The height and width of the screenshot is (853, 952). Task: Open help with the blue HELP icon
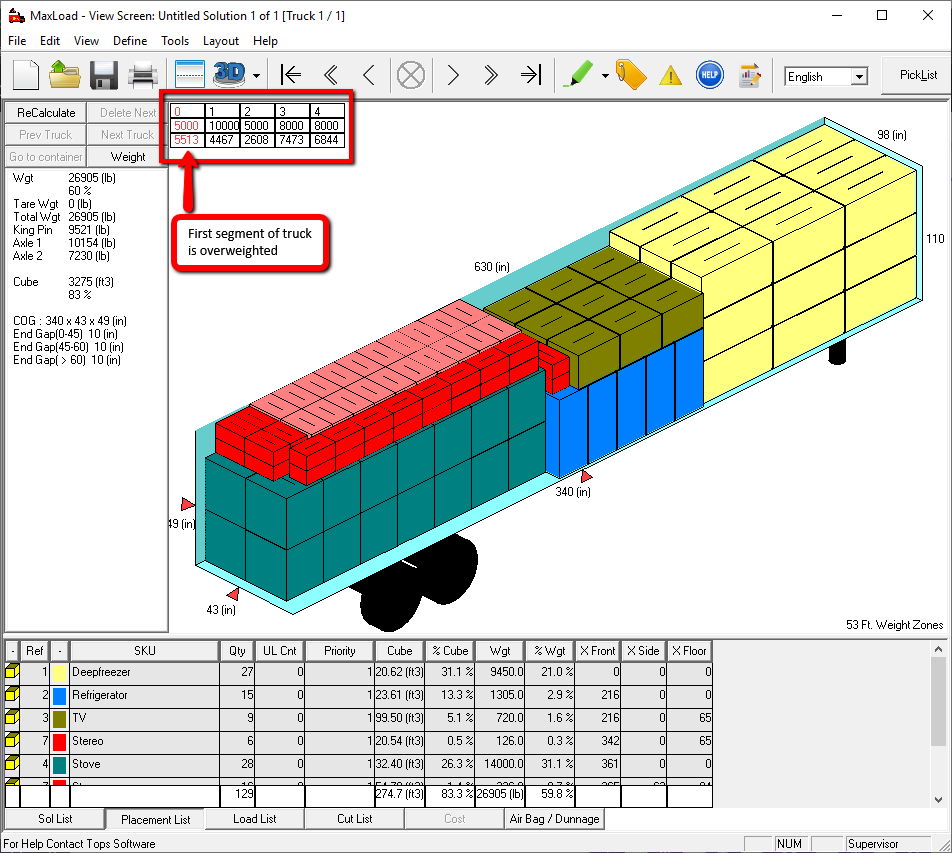click(709, 75)
